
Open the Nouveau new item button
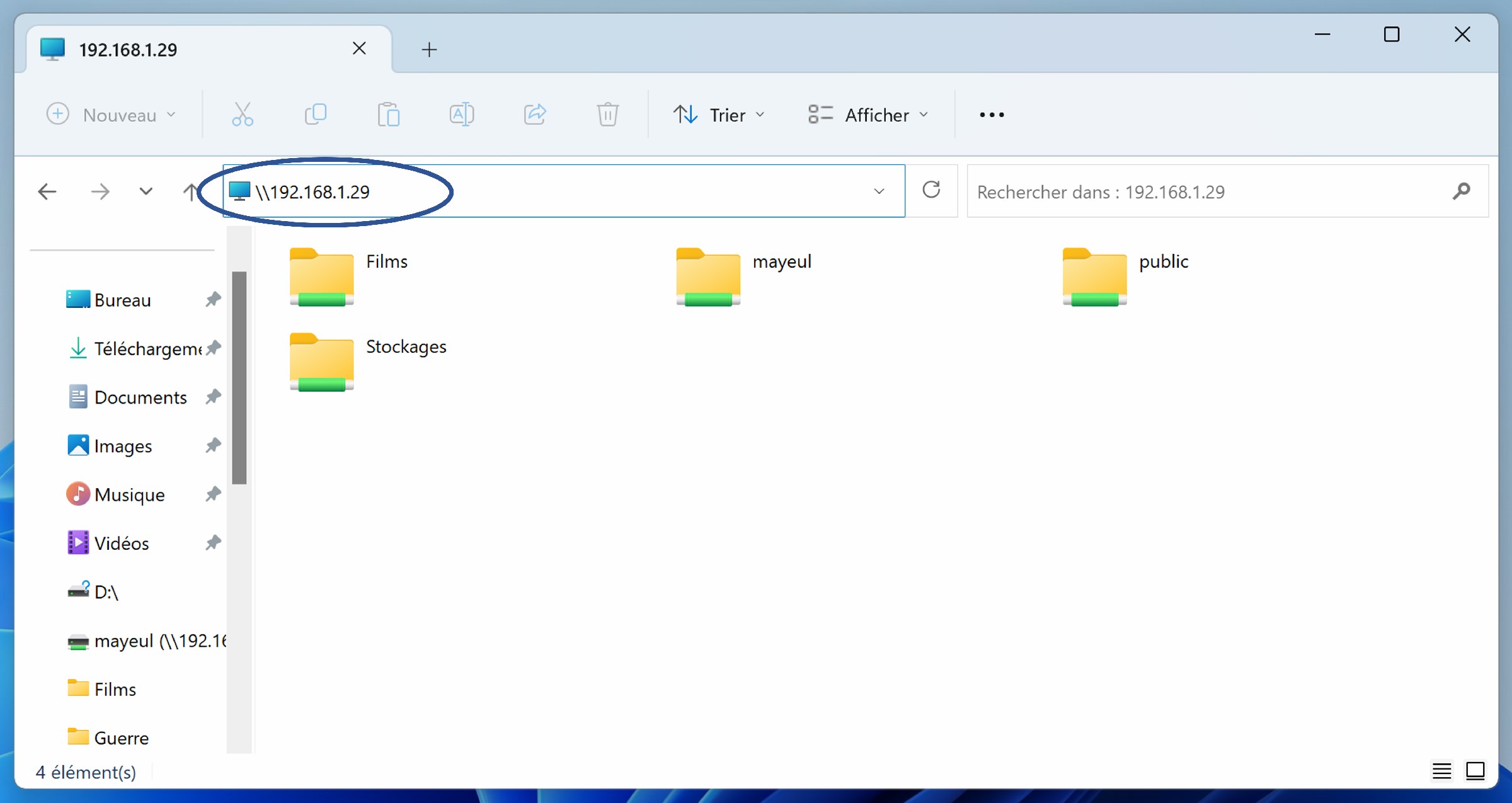(x=112, y=115)
